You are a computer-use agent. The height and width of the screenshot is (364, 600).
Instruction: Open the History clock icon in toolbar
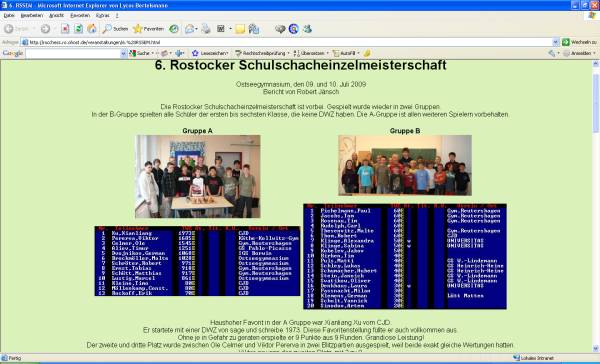pos(174,29)
